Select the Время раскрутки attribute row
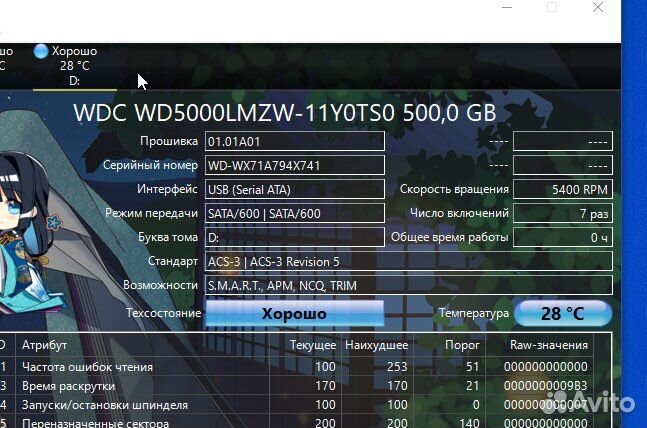647x428 pixels. (x=297, y=385)
